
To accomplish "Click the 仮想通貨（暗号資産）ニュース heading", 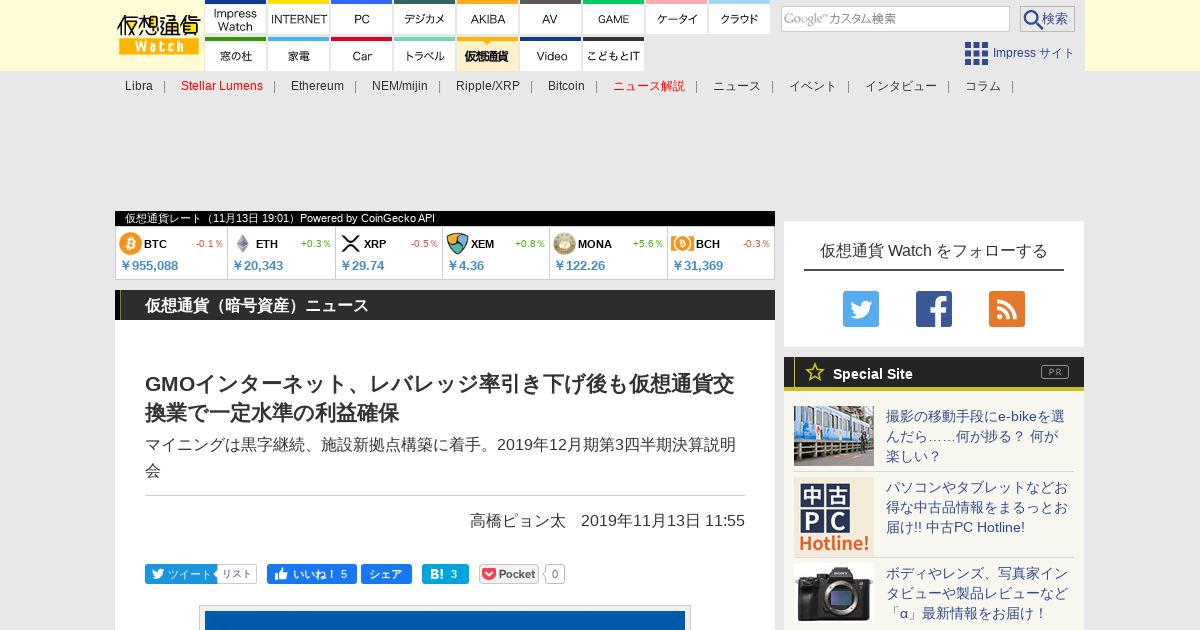I will coord(257,305).
